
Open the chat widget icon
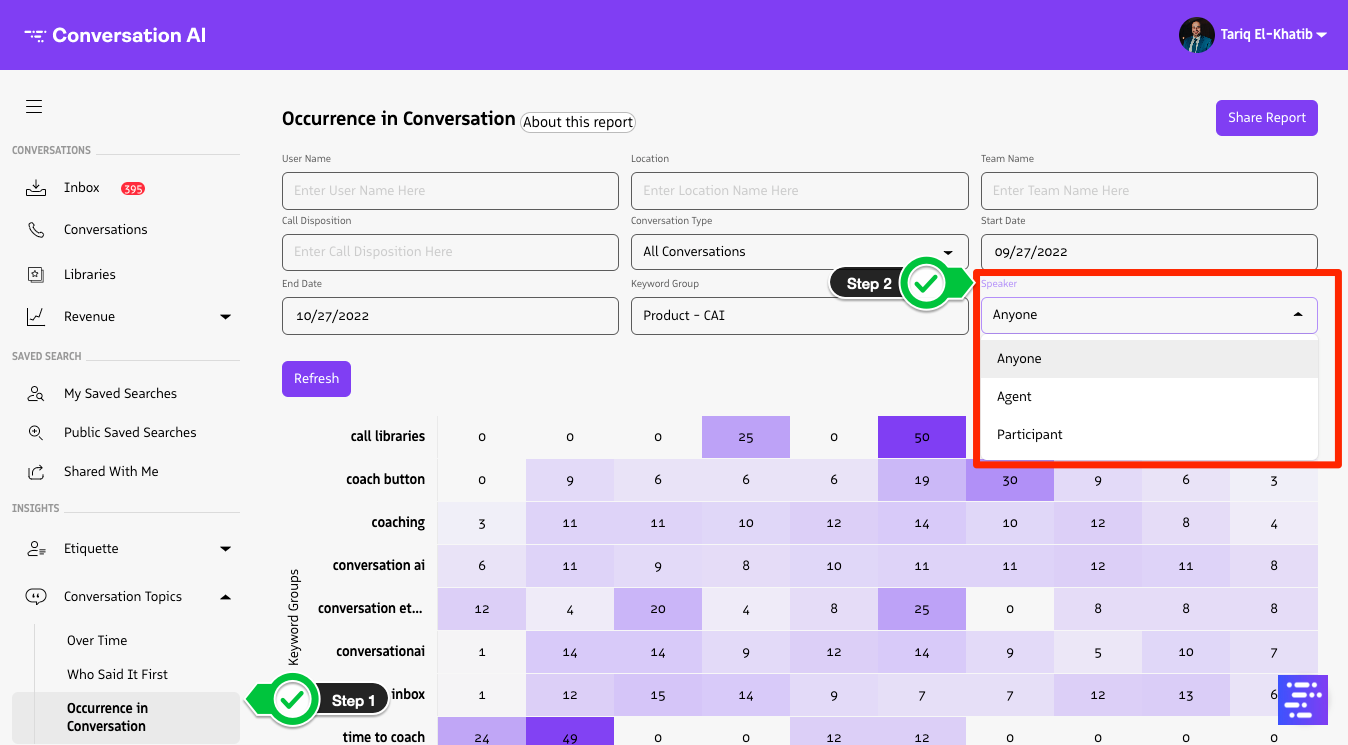1302,699
